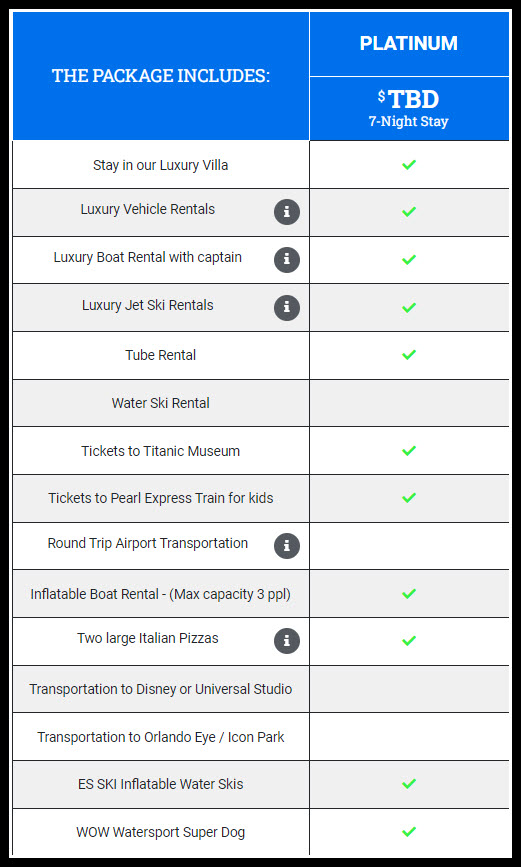This screenshot has height=867, width=521.
Task: Select the Water Ski Rental row label
Action: 160,403
